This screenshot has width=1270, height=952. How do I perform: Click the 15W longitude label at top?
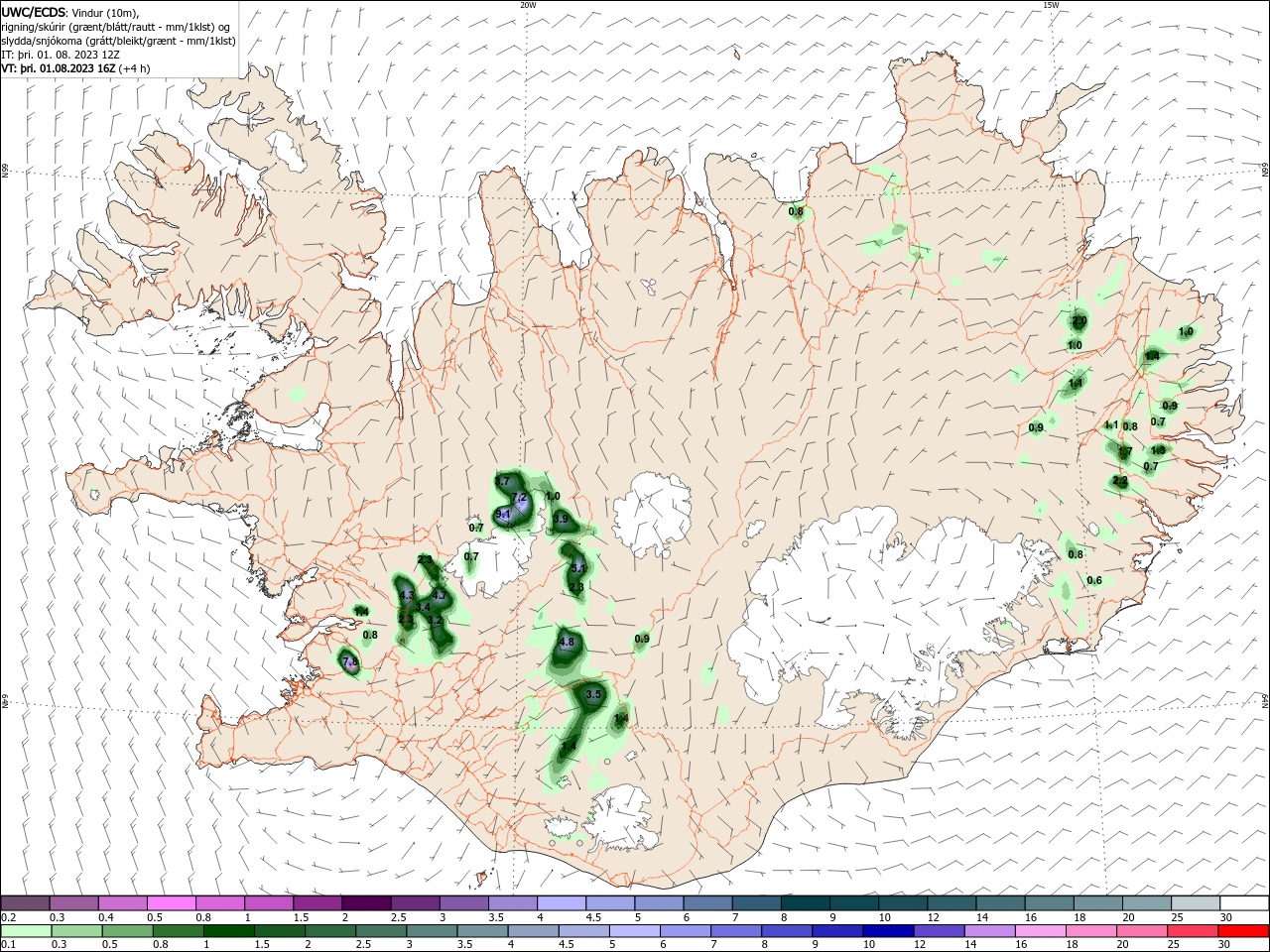click(x=1051, y=5)
